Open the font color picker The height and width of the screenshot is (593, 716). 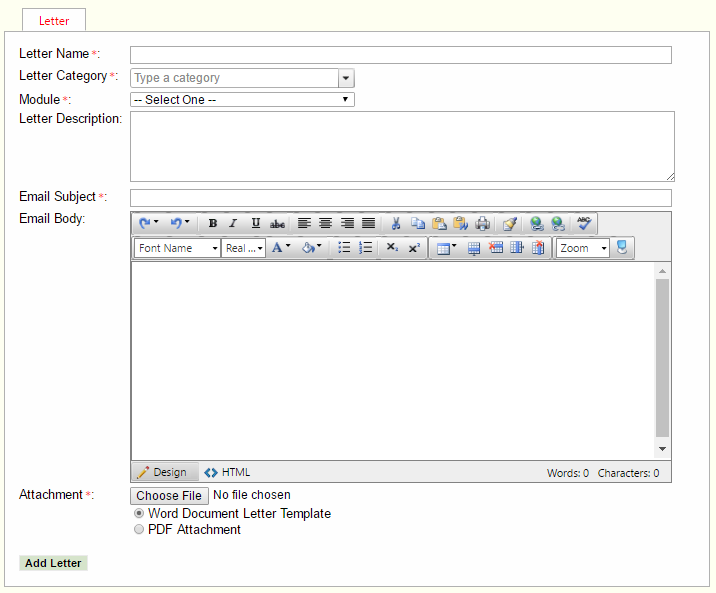pos(281,248)
